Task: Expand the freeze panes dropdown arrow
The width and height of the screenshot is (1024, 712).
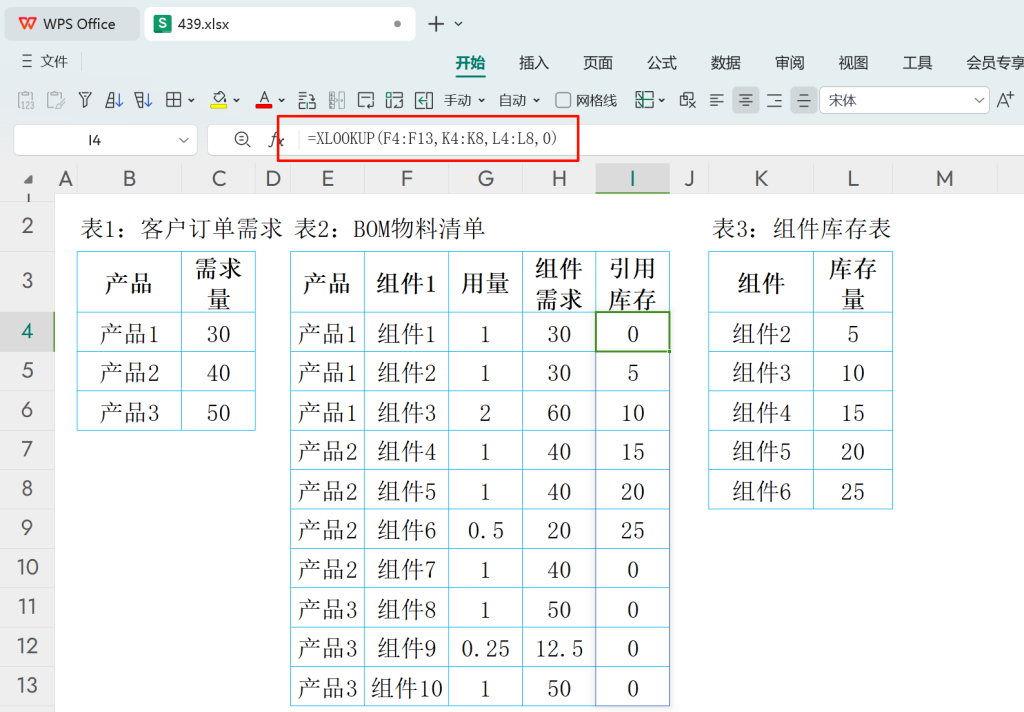Action: click(662, 101)
